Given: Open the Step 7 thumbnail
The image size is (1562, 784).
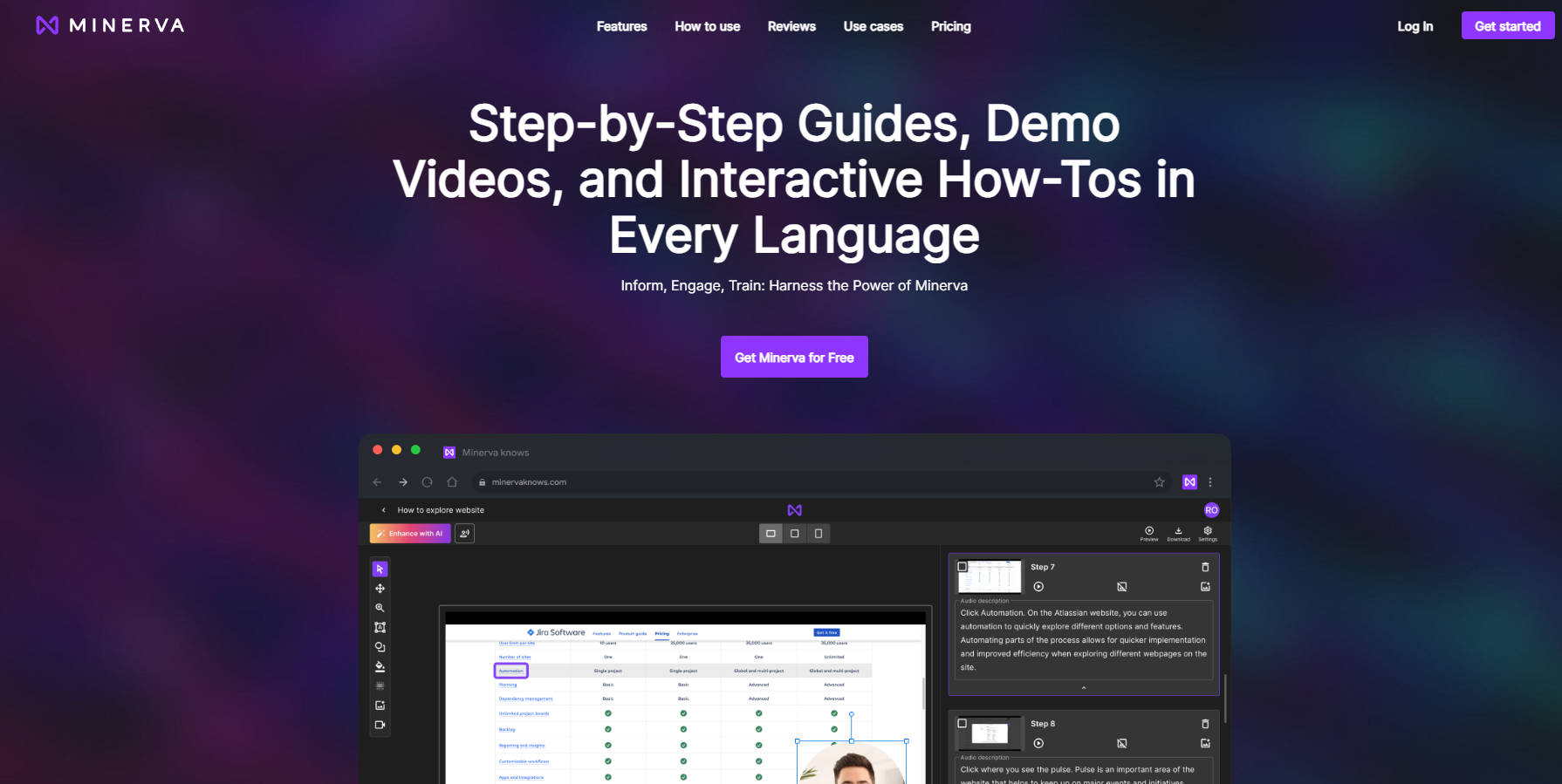Looking at the screenshot, I should (x=990, y=576).
